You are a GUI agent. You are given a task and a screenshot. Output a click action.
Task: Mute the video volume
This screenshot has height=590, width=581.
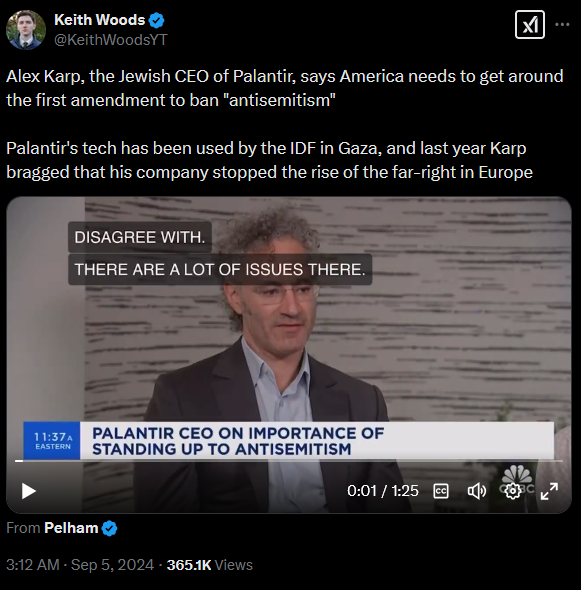(476, 491)
